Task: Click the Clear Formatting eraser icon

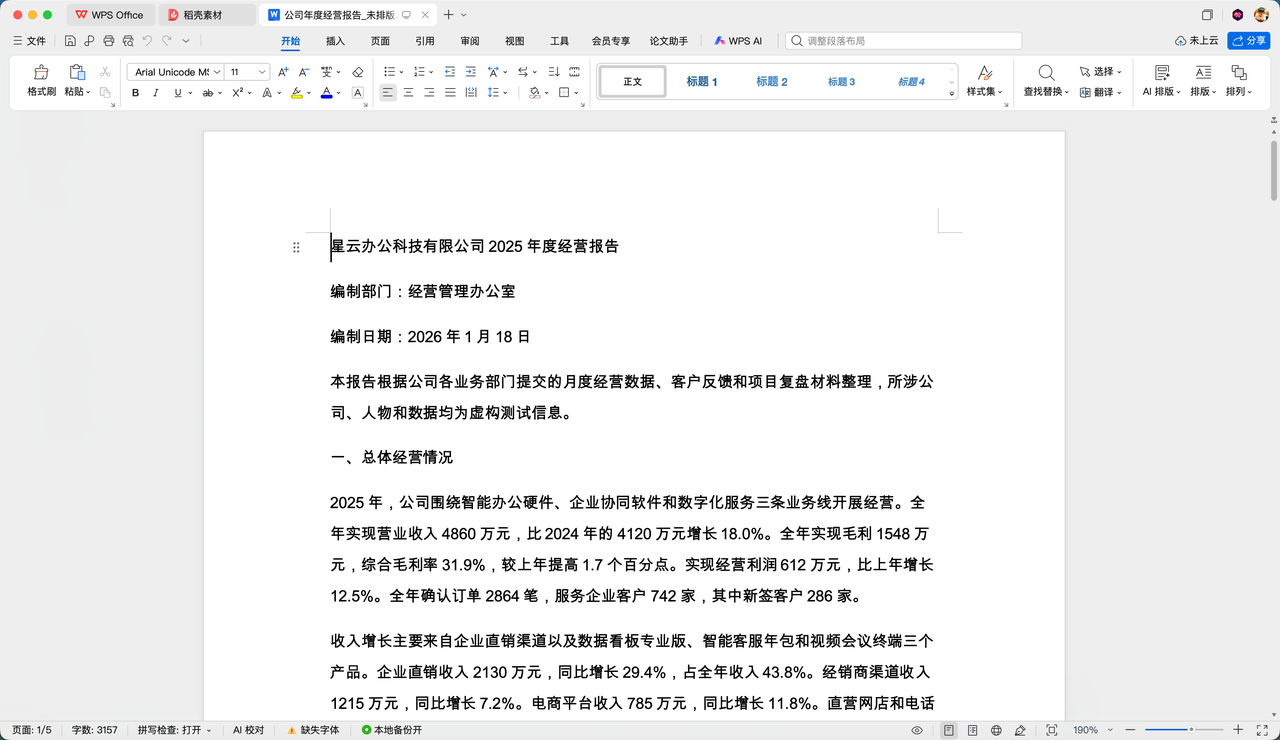Action: (358, 72)
